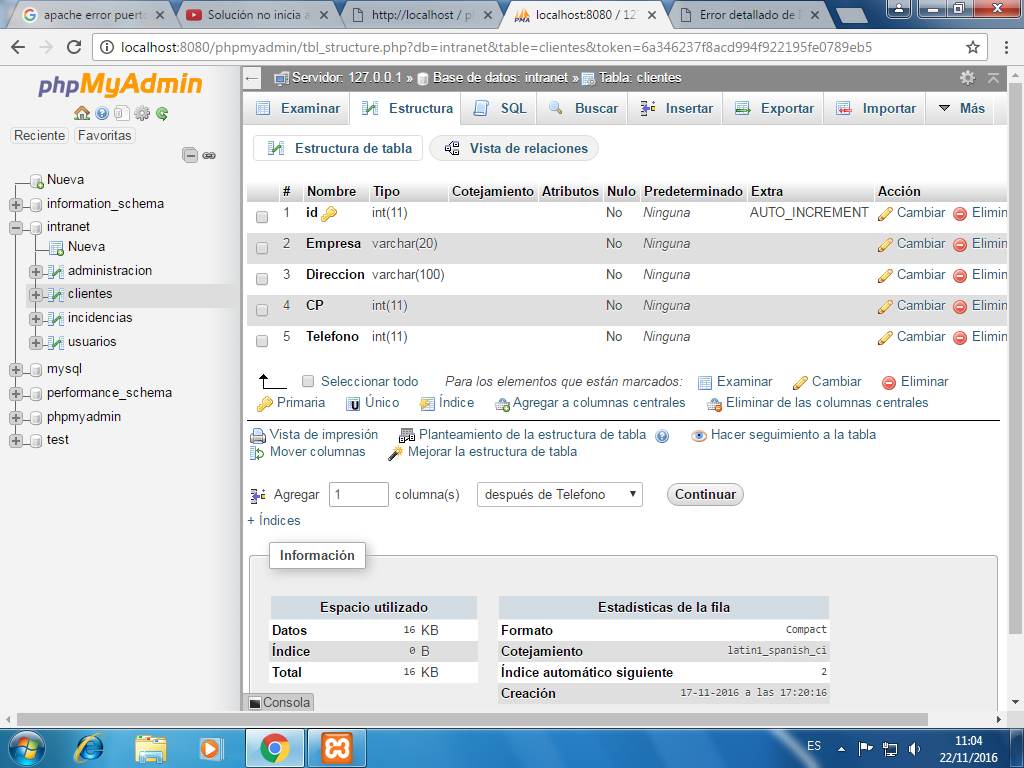Open the Exportar tab
The height and width of the screenshot is (768, 1024).
774,108
